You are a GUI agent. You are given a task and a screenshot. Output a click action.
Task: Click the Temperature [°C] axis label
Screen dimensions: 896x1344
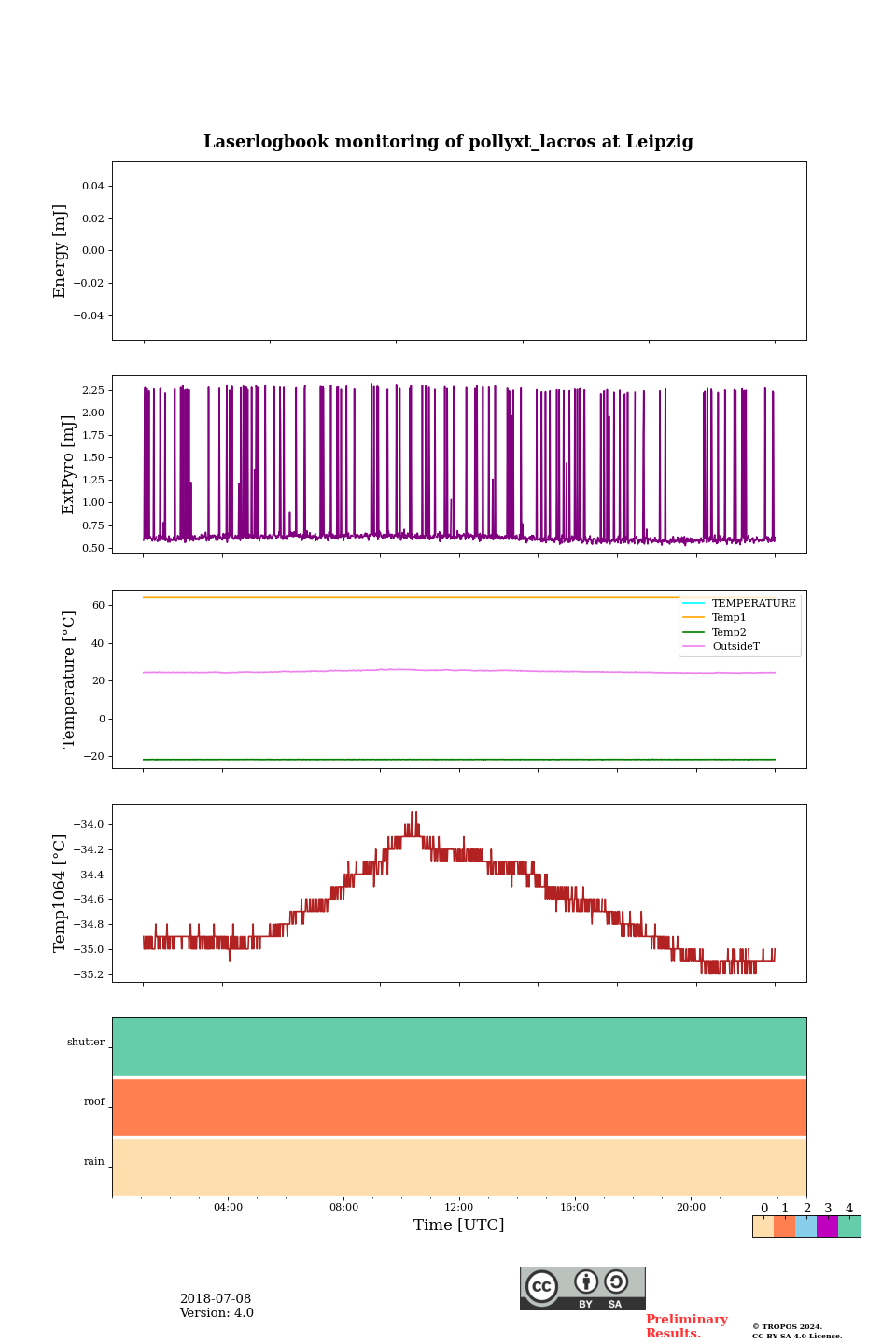(69, 679)
